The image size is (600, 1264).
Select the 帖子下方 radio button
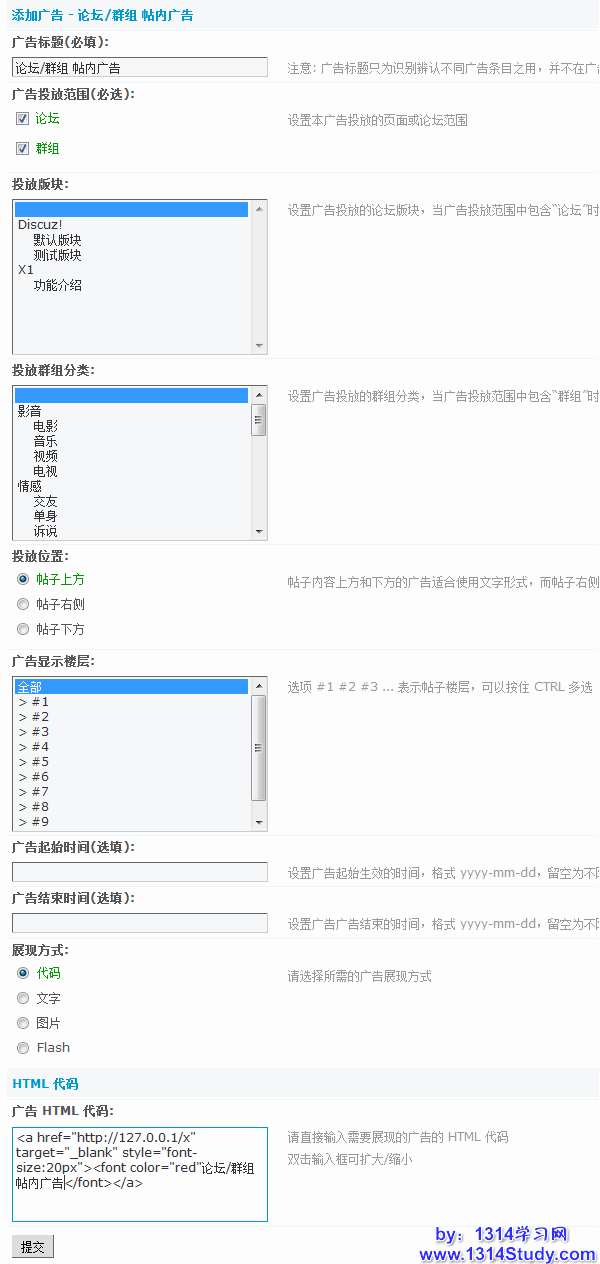tap(23, 629)
